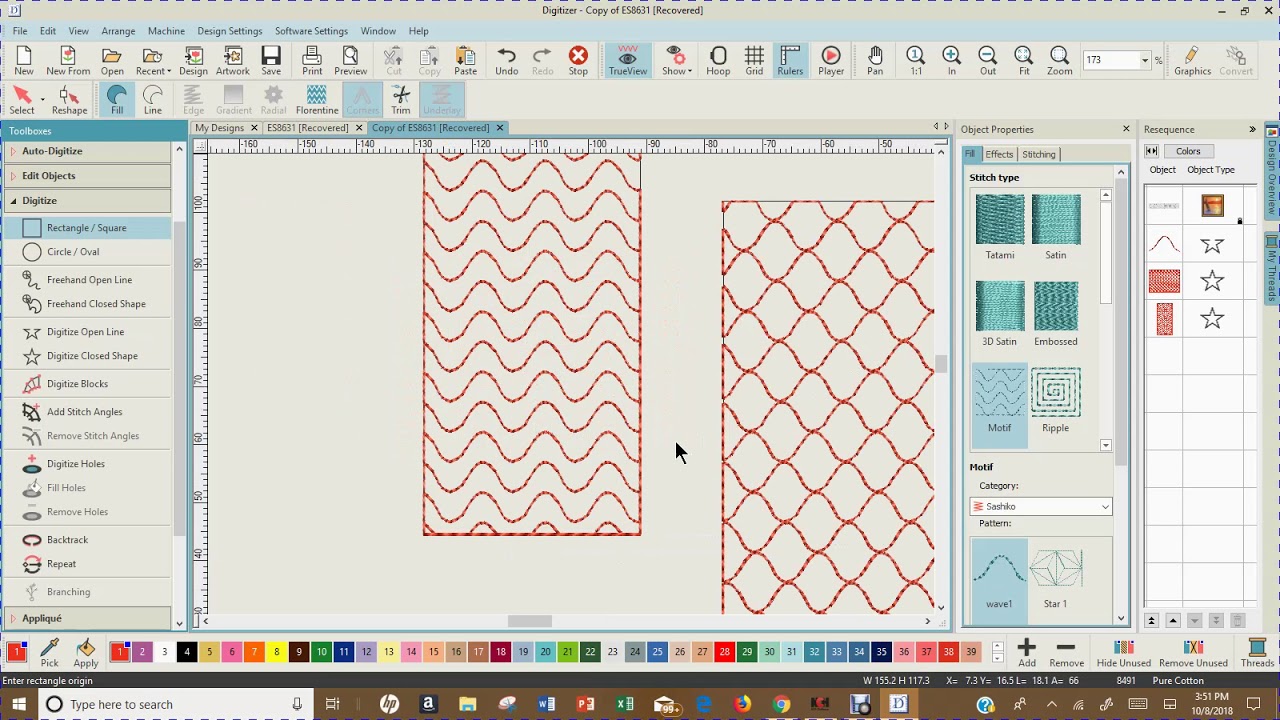Open the Machine menu
Viewport: 1280px width, 720px height.
(x=166, y=31)
